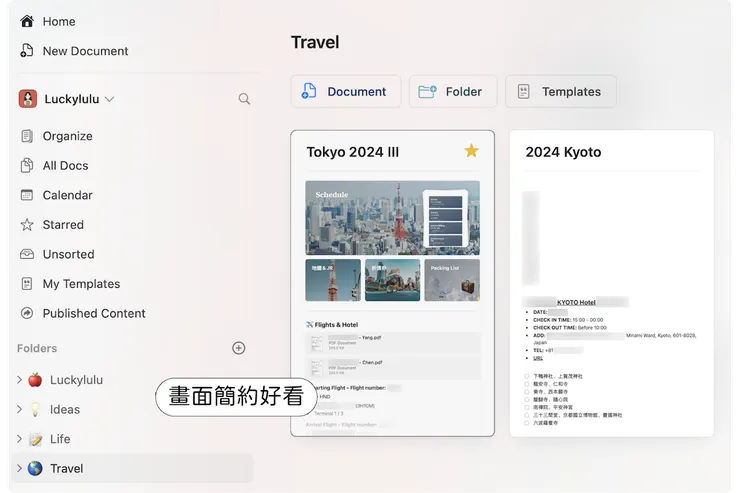Check the fifth Kyoto checklist box

click(527, 407)
